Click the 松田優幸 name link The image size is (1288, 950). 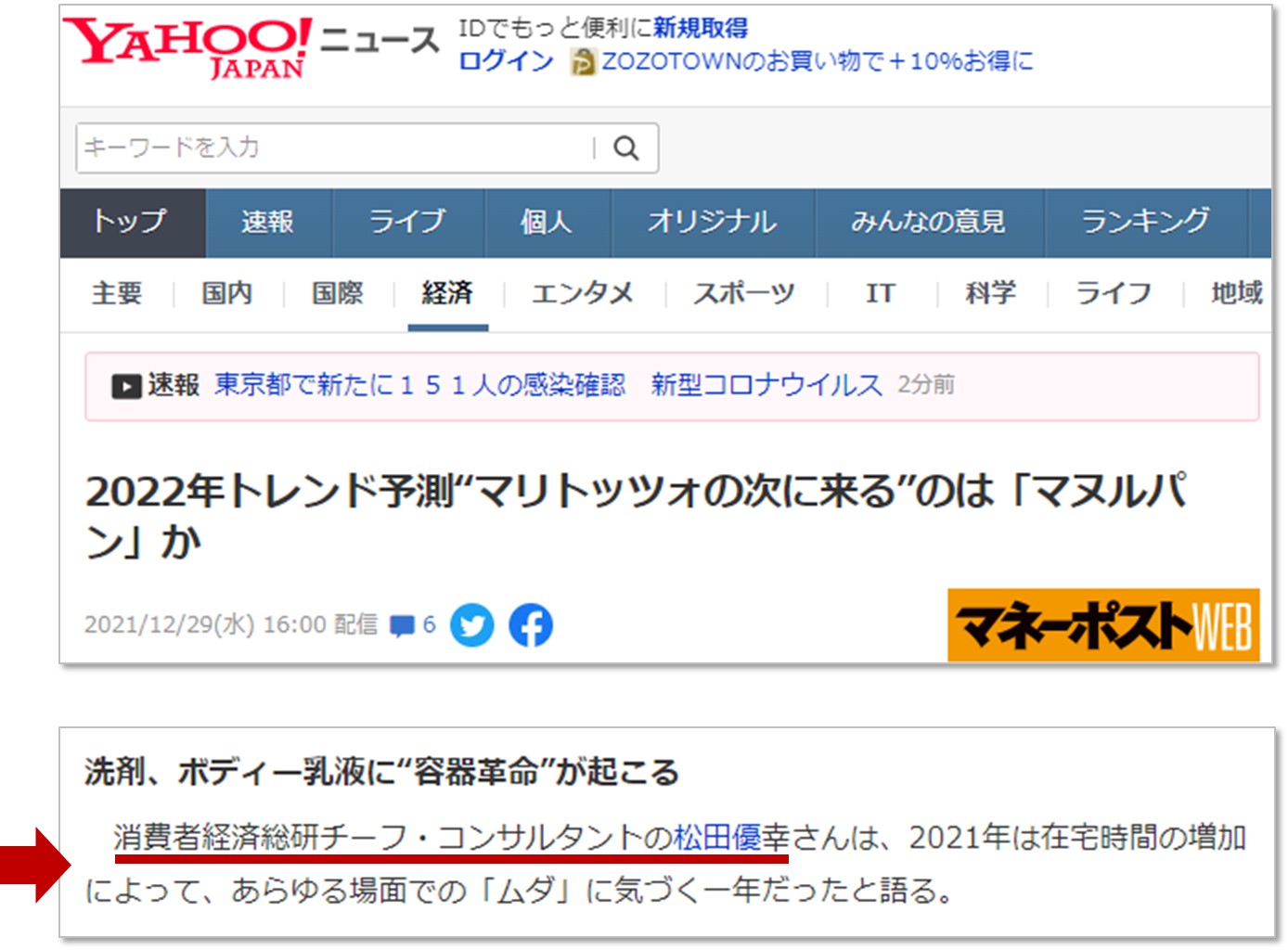731,838
